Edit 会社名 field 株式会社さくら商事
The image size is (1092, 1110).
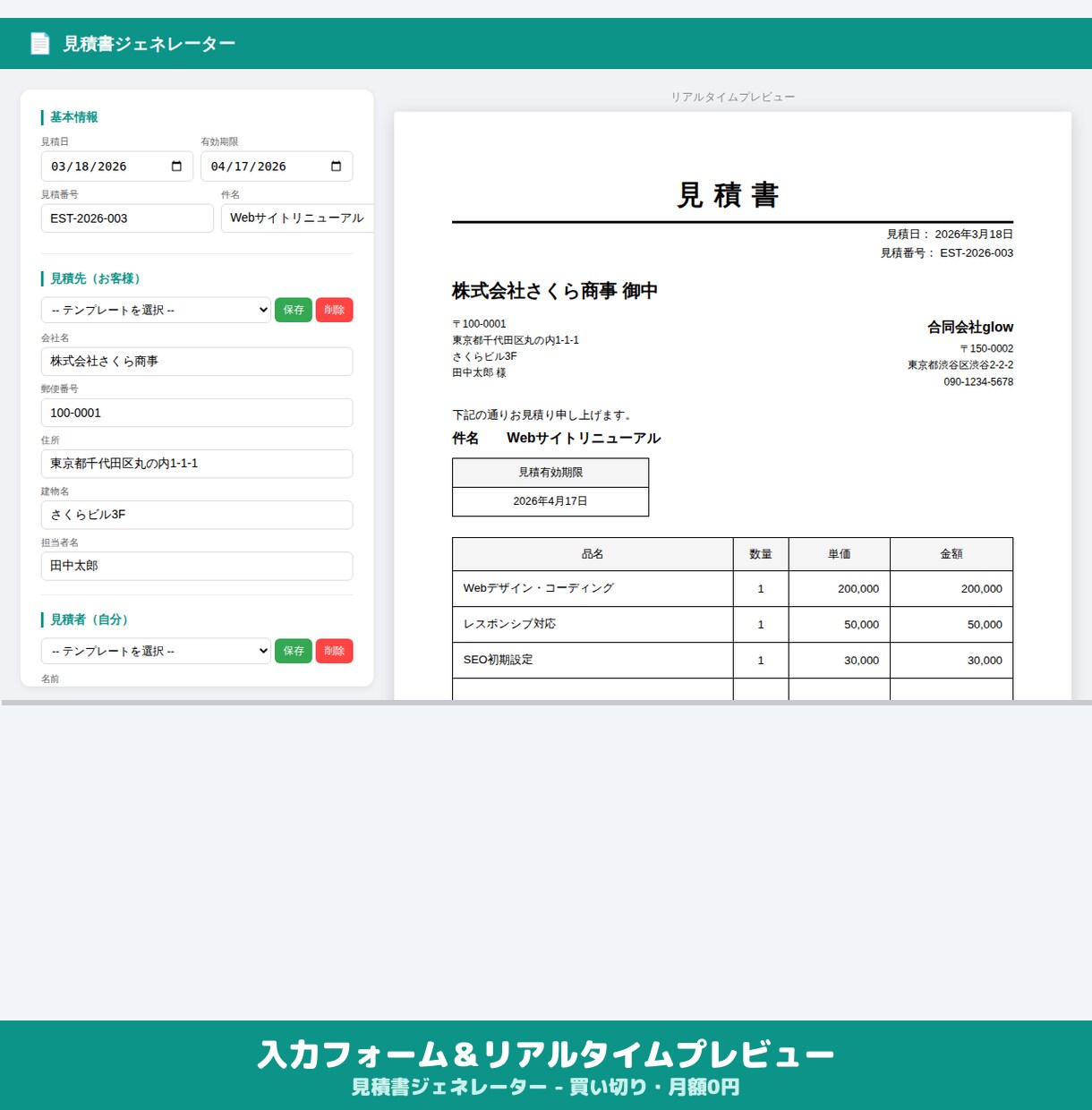click(197, 362)
